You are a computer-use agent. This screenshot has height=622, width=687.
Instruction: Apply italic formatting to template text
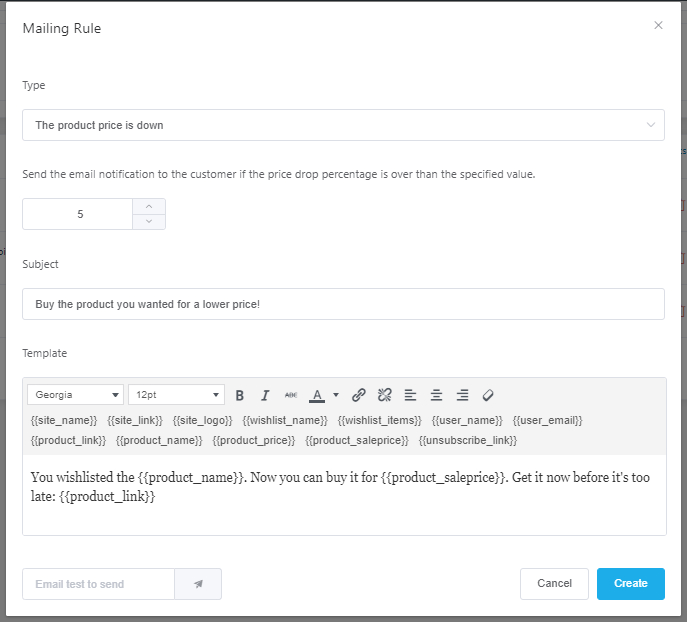265,395
